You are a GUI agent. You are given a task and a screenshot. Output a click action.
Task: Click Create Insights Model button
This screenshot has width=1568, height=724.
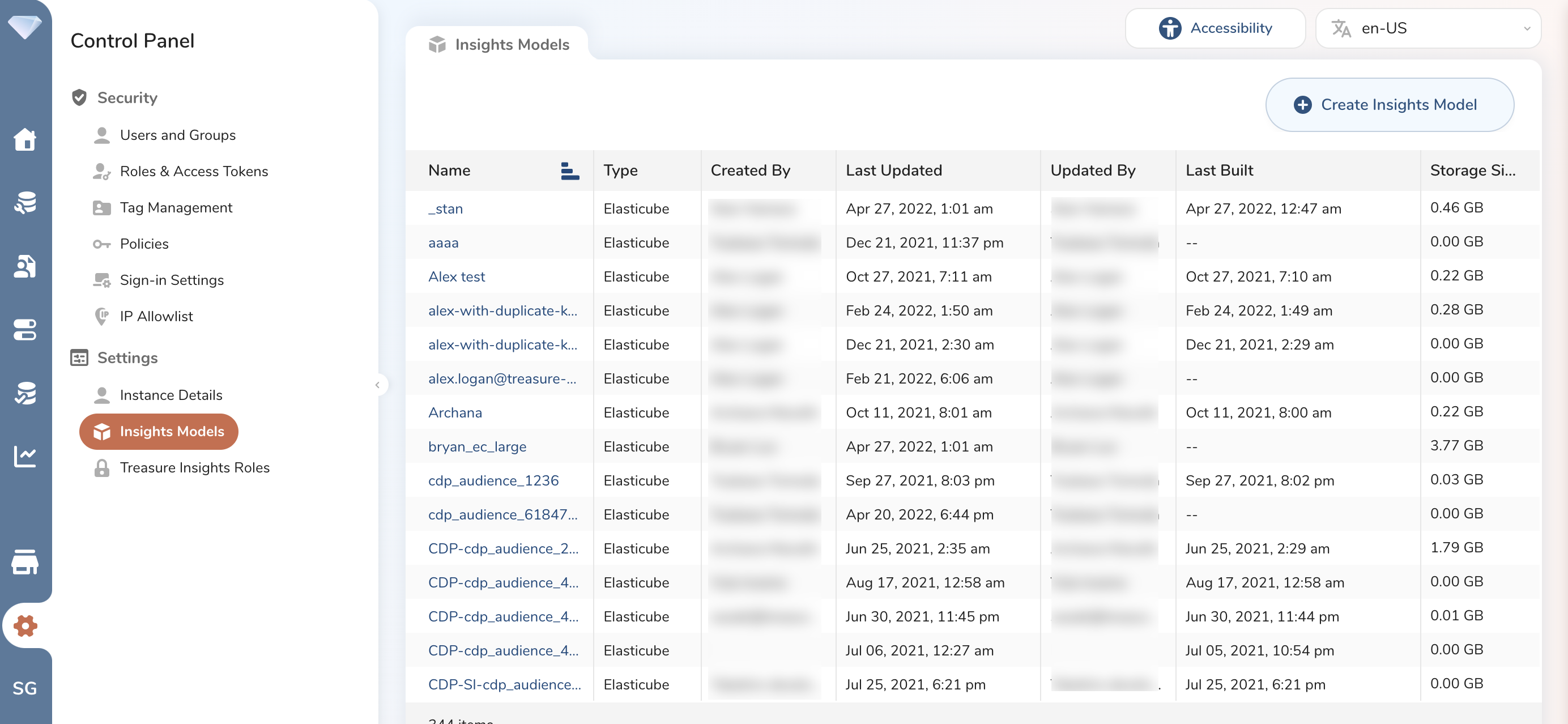tap(1389, 105)
